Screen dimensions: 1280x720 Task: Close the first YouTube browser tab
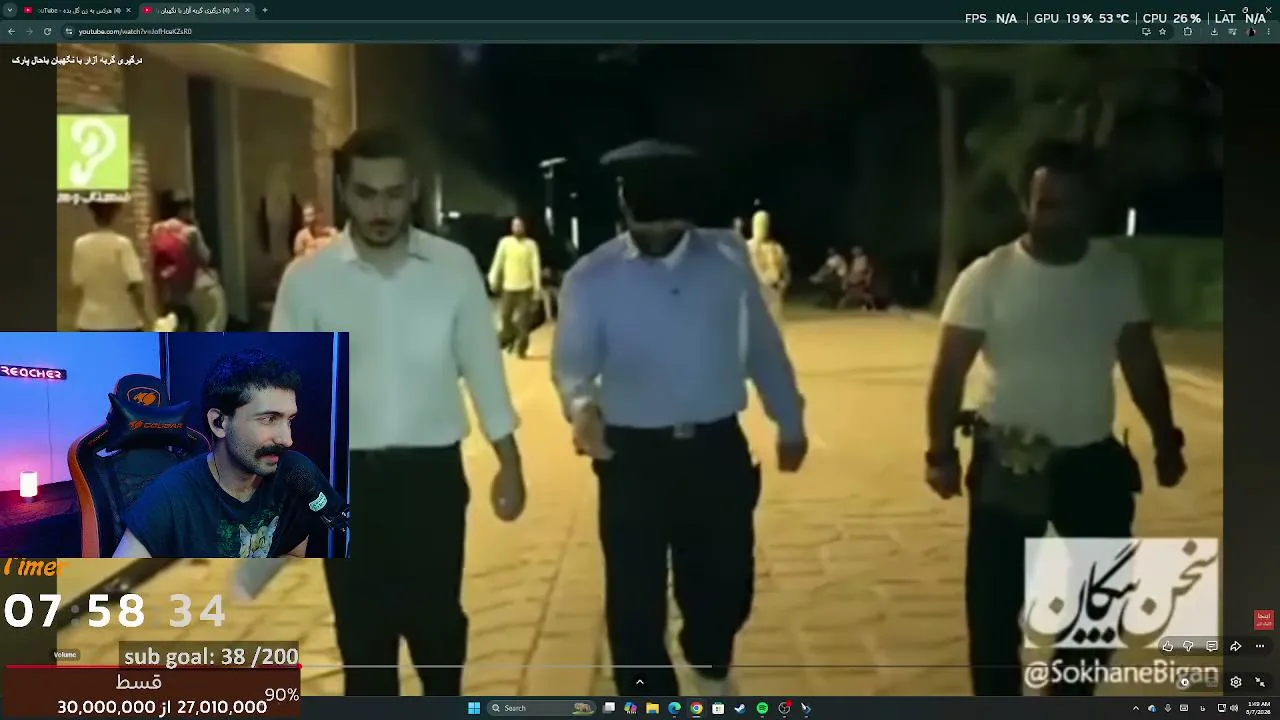pyautogui.click(x=128, y=10)
